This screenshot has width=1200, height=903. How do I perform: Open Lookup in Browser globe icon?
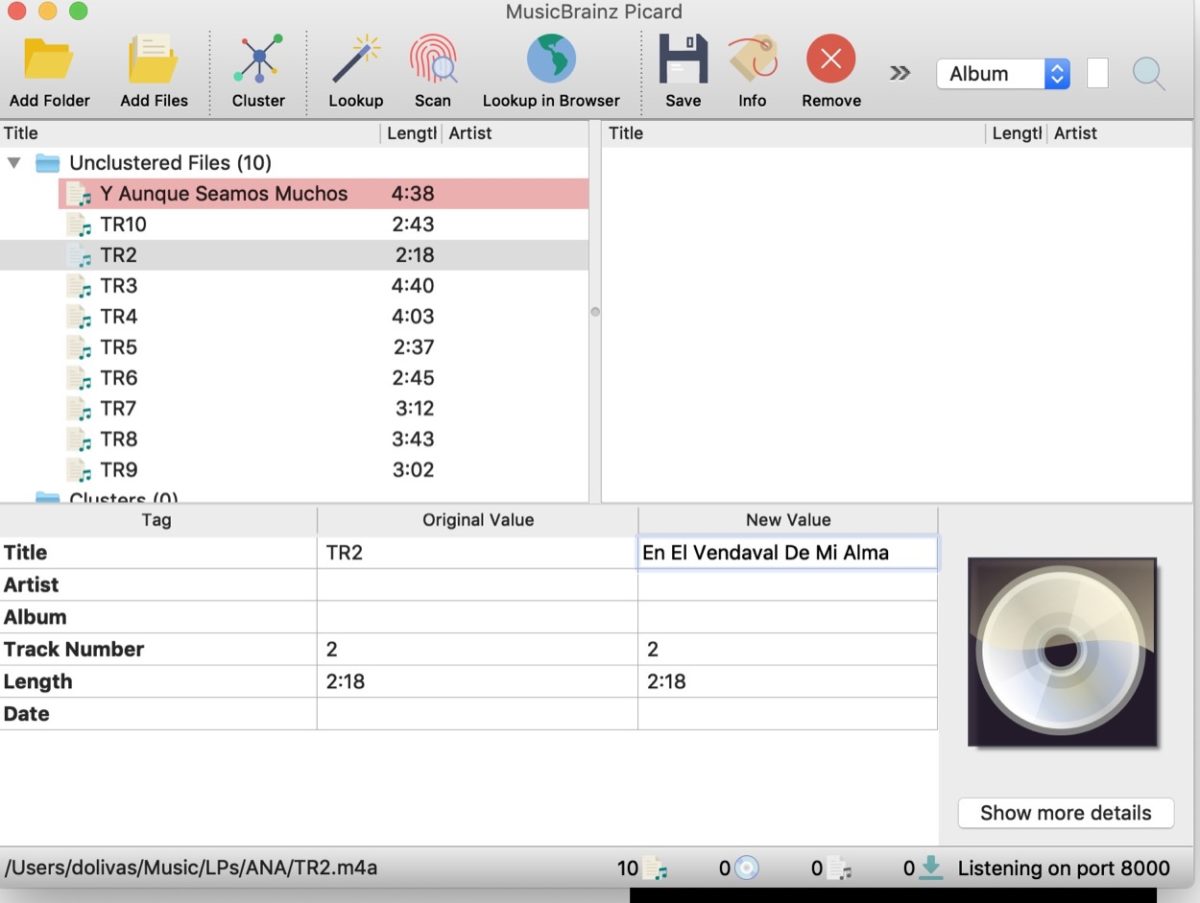551,59
